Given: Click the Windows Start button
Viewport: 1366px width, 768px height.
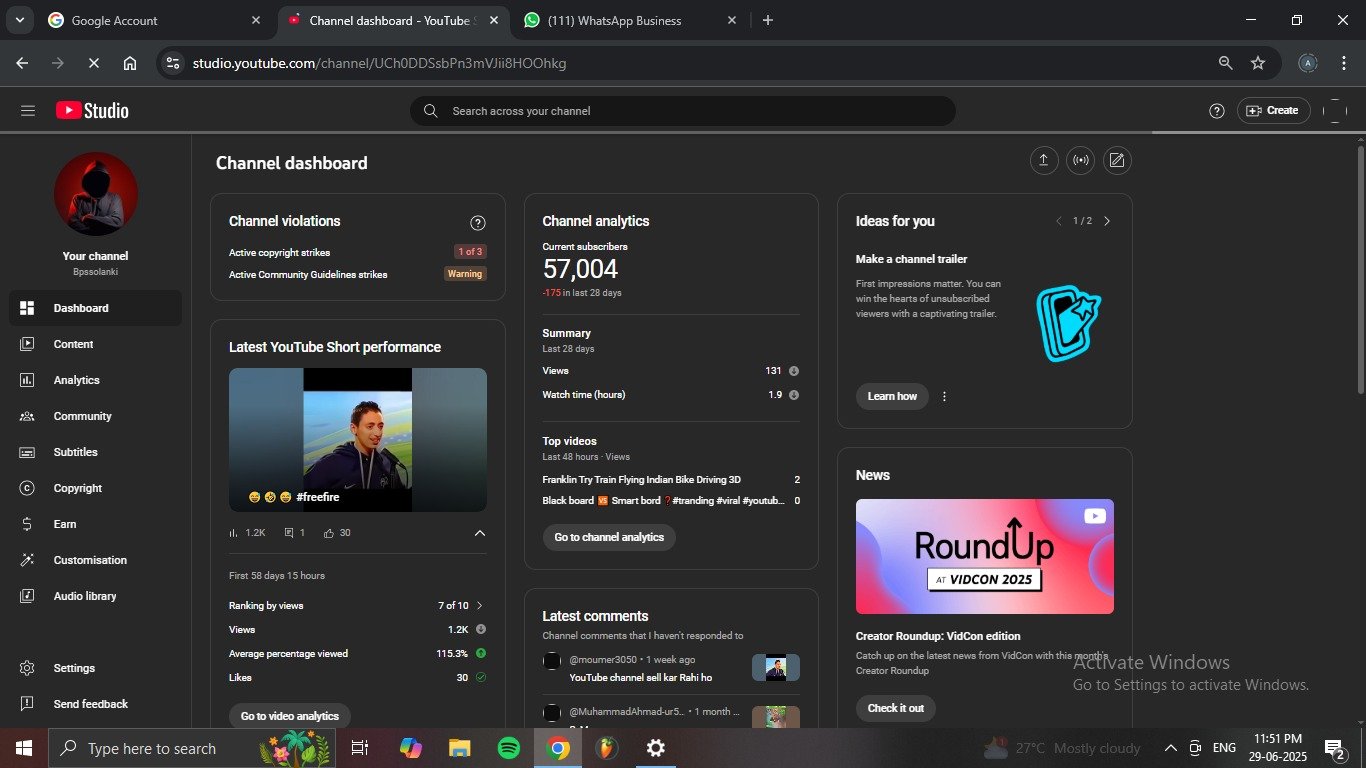Looking at the screenshot, I should click(24, 748).
